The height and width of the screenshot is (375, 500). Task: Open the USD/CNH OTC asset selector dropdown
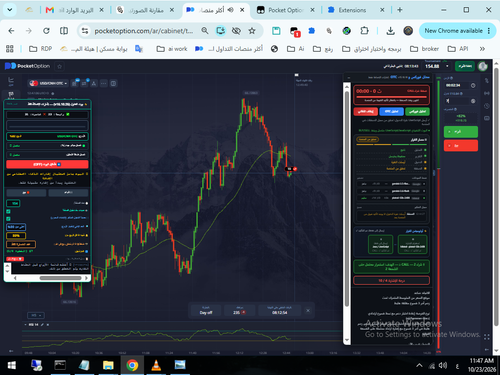pos(48,83)
